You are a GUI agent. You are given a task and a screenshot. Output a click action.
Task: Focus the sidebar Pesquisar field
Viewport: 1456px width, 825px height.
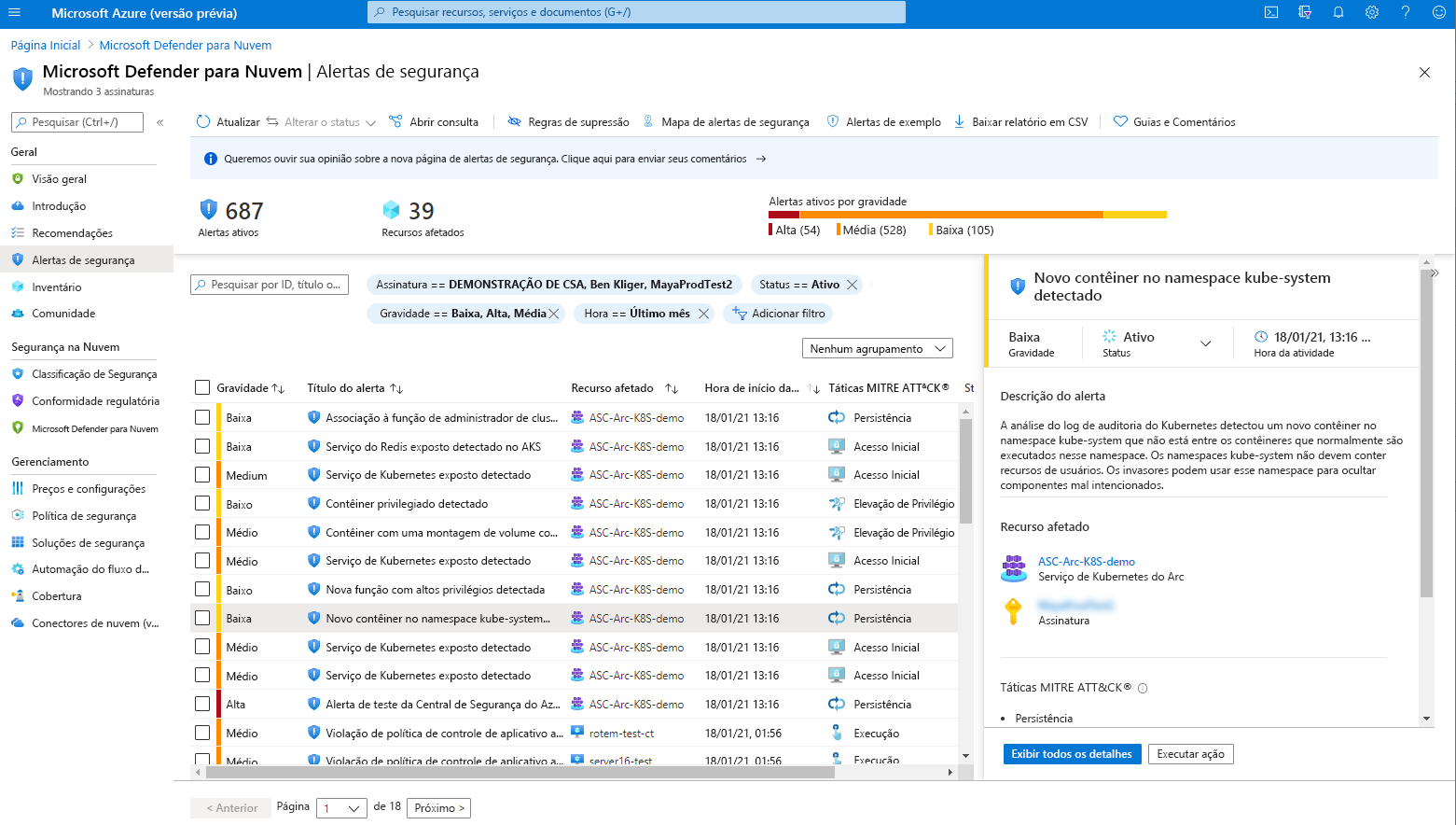(77, 122)
